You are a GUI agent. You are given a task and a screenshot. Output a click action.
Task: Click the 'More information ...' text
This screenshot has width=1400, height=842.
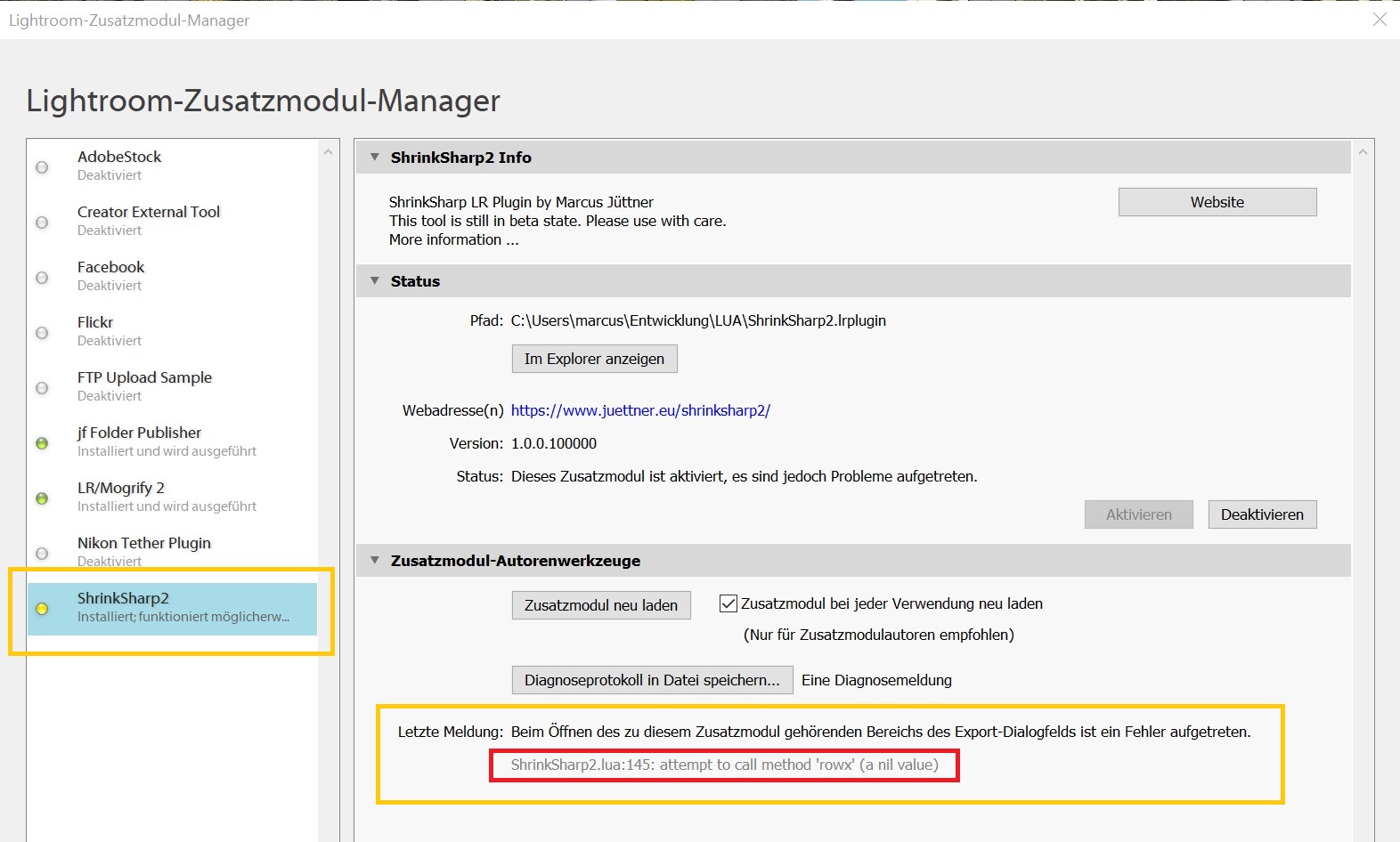(x=453, y=239)
